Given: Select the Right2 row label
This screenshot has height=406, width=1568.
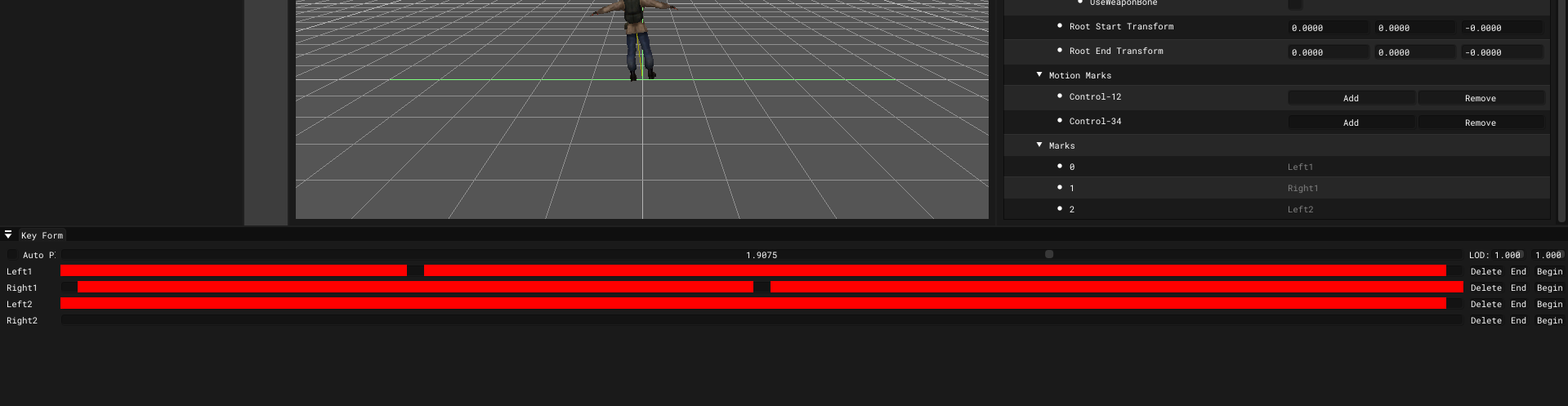Looking at the screenshot, I should coord(22,320).
